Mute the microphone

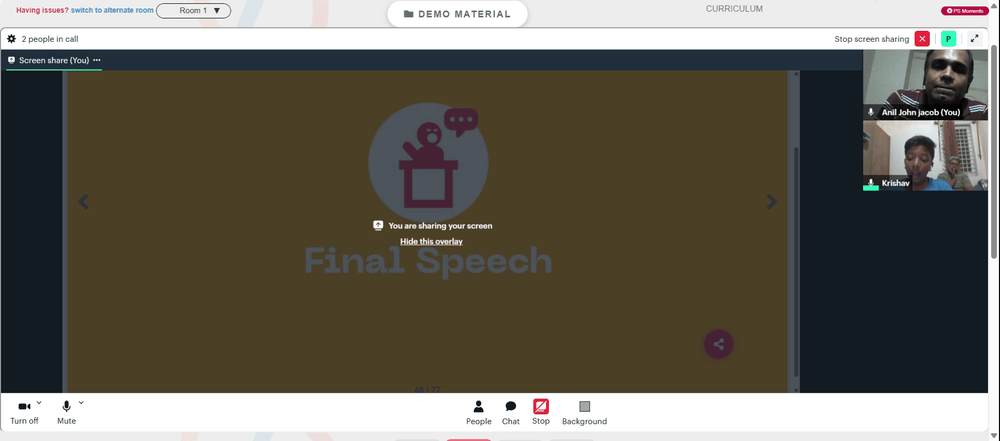tap(66, 412)
